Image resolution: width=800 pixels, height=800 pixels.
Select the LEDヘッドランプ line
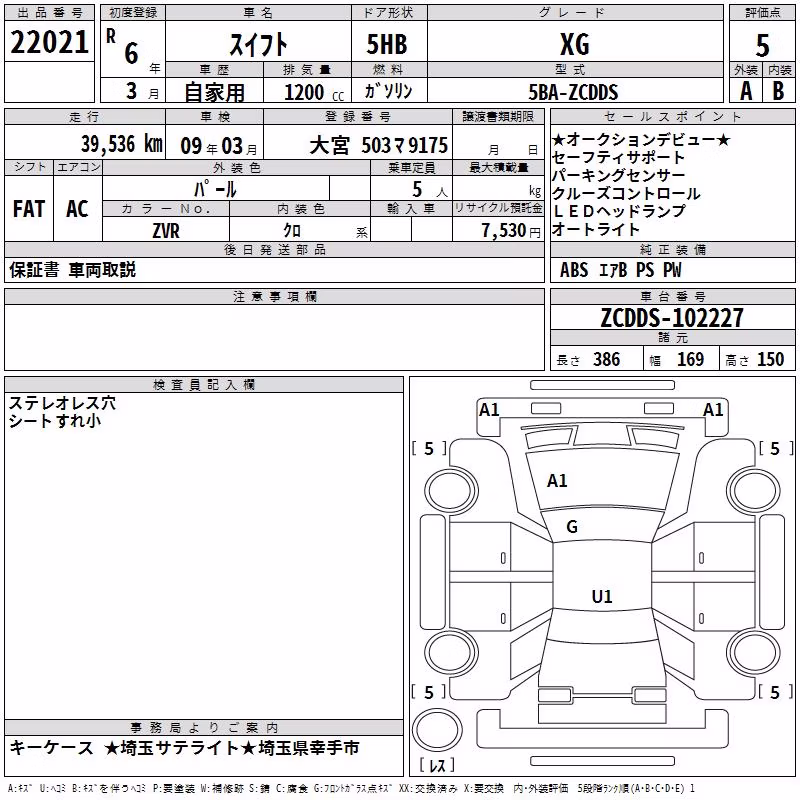[619, 211]
